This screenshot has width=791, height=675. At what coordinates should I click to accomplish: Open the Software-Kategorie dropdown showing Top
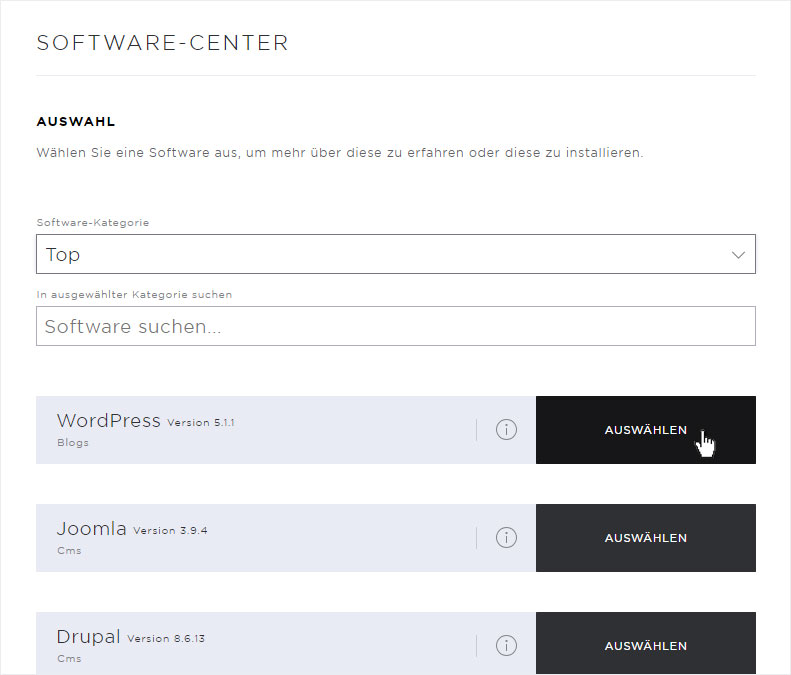click(396, 254)
